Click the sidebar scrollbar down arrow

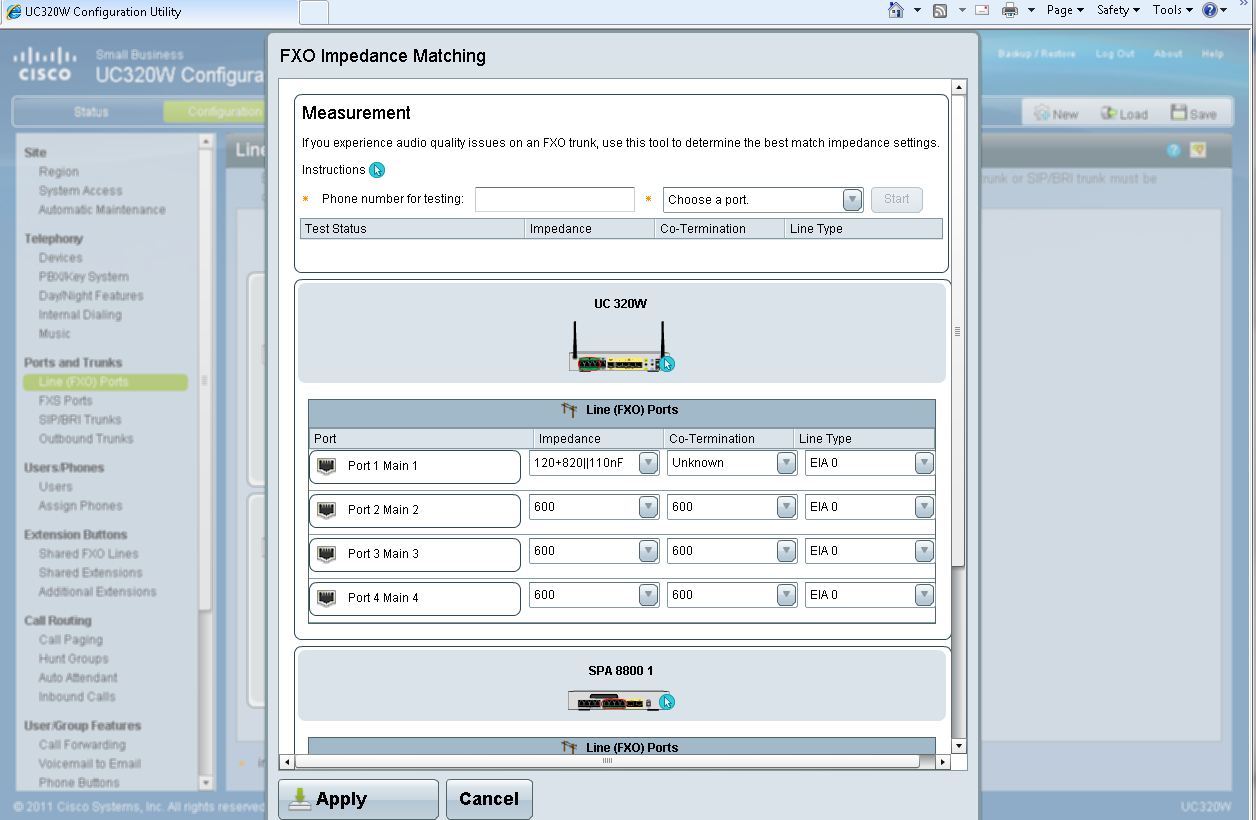(206, 783)
